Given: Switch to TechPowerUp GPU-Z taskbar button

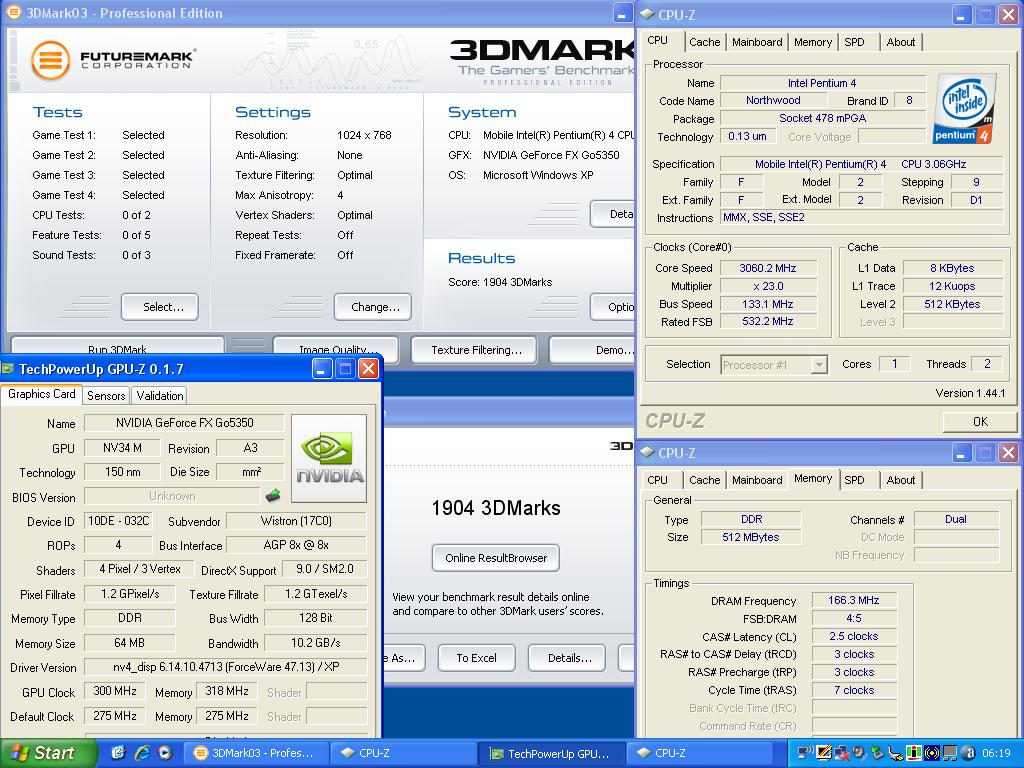Looking at the screenshot, I should pos(552,753).
